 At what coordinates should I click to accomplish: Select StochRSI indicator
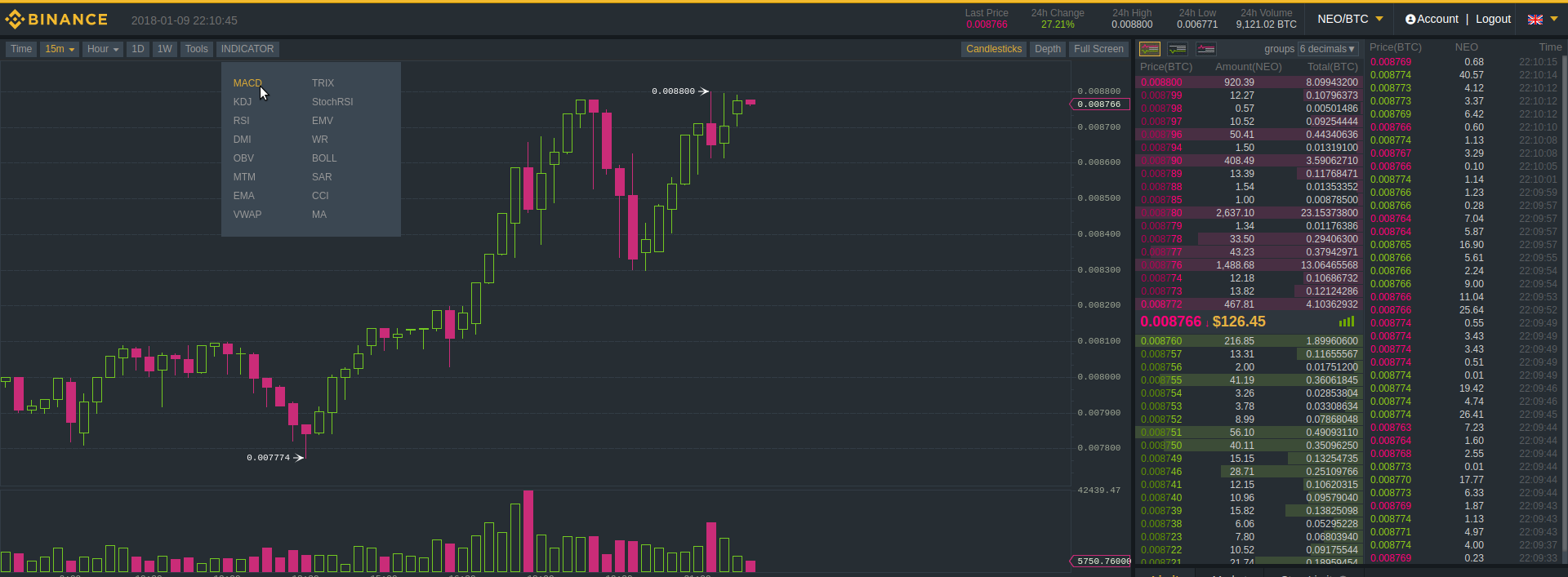[332, 102]
